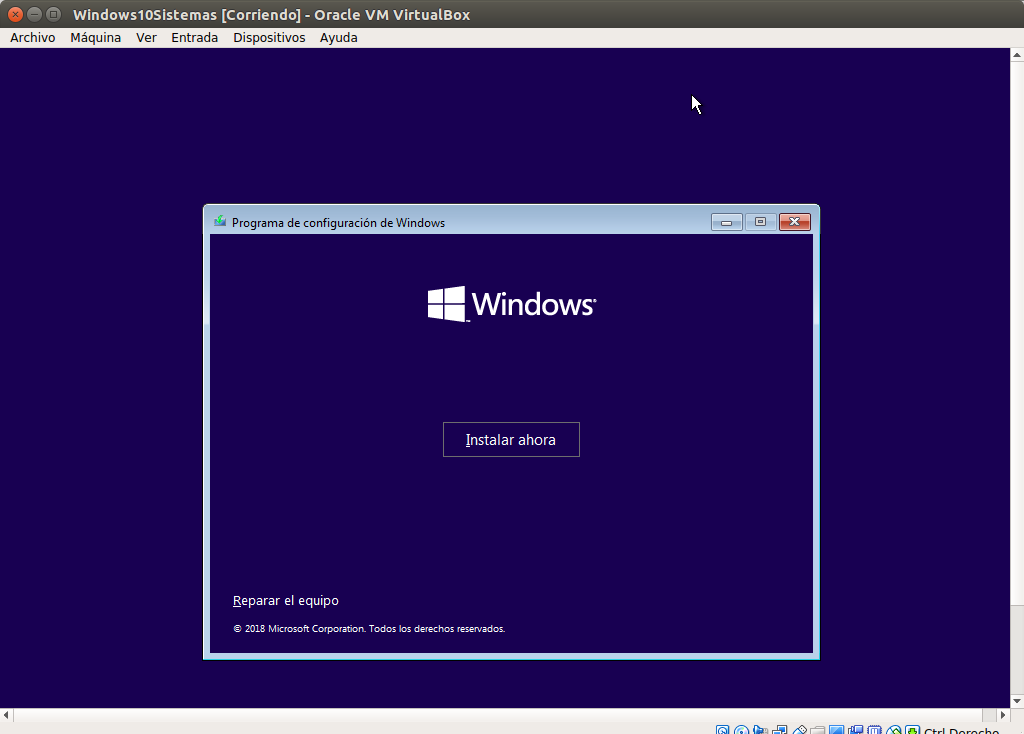1024x734 pixels.
Task: Open the Entrada menu
Action: [195, 37]
